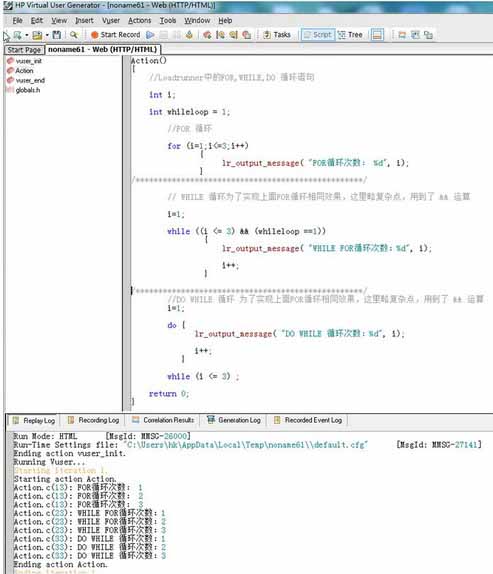Open the Tools menu
The height and width of the screenshot is (574, 493).
(168, 20)
